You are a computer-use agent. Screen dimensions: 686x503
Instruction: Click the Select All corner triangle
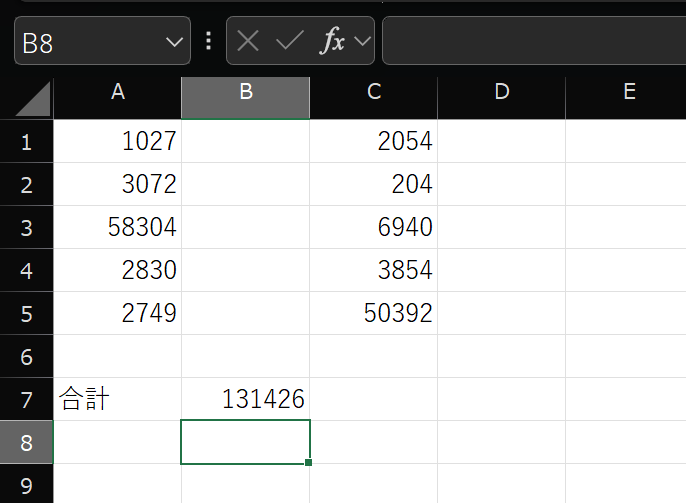[27, 99]
